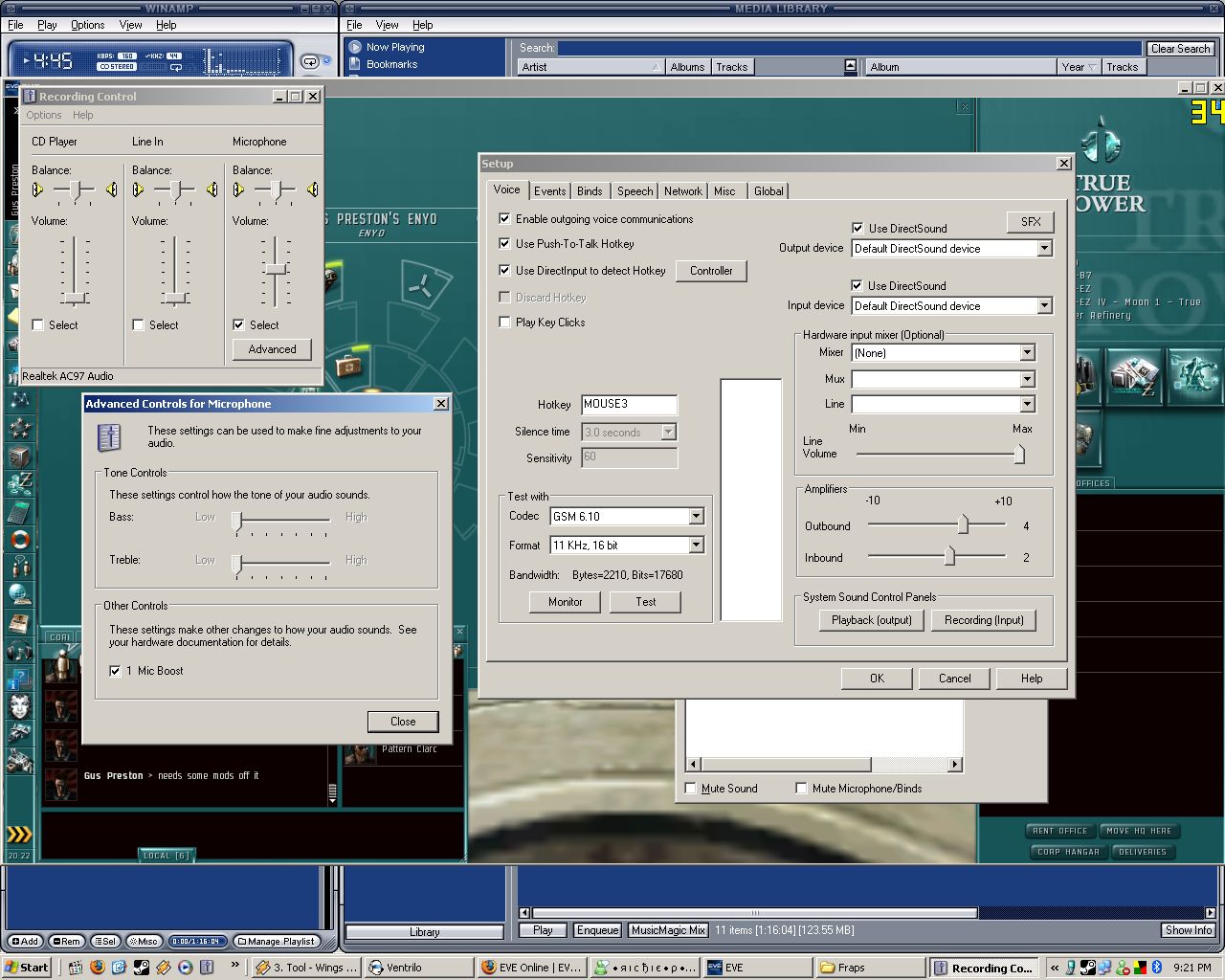The image size is (1225, 980).
Task: Click the EVE character face icon
Action: (x=19, y=706)
